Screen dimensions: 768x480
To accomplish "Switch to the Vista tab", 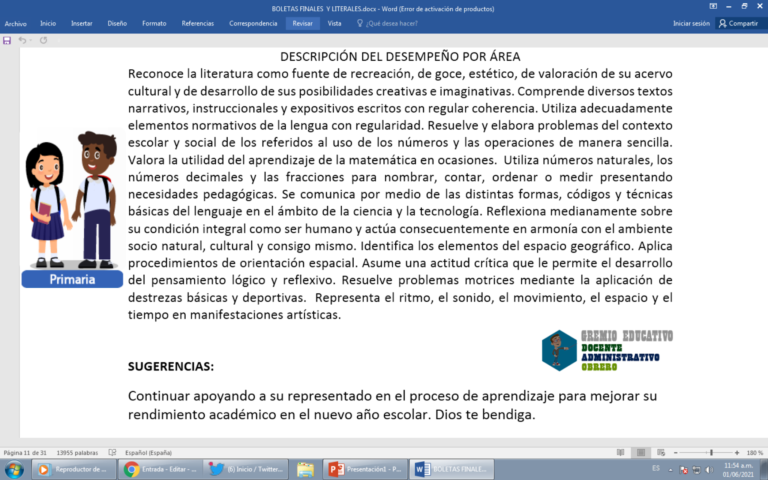I will click(x=335, y=24).
